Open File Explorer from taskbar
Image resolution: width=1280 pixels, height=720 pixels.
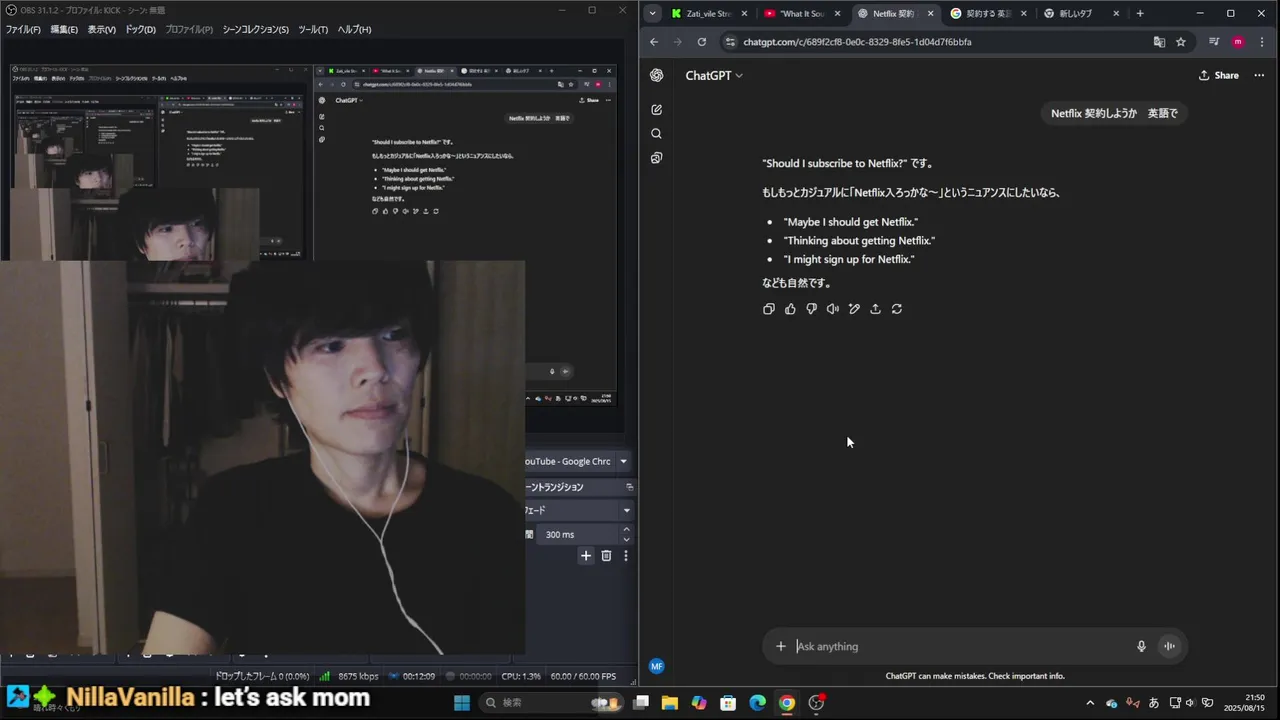pyautogui.click(x=670, y=703)
